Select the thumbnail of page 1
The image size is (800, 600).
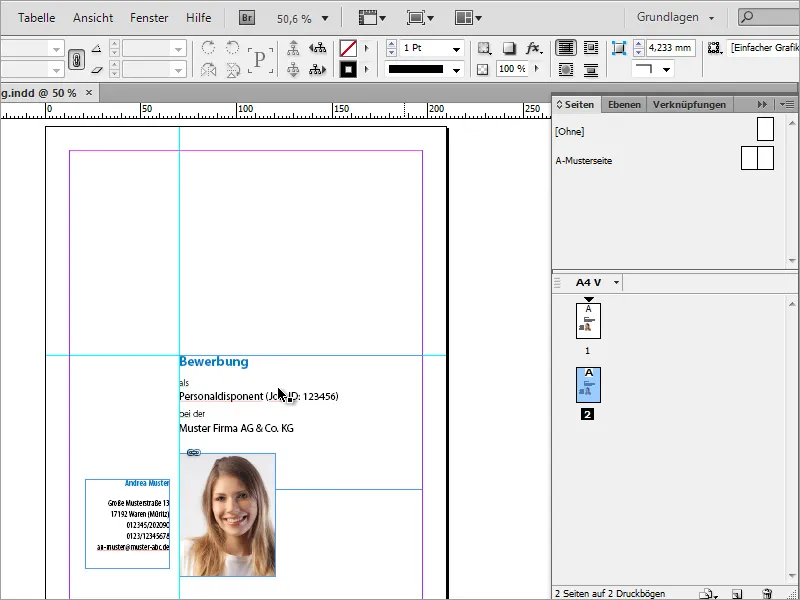(x=587, y=322)
